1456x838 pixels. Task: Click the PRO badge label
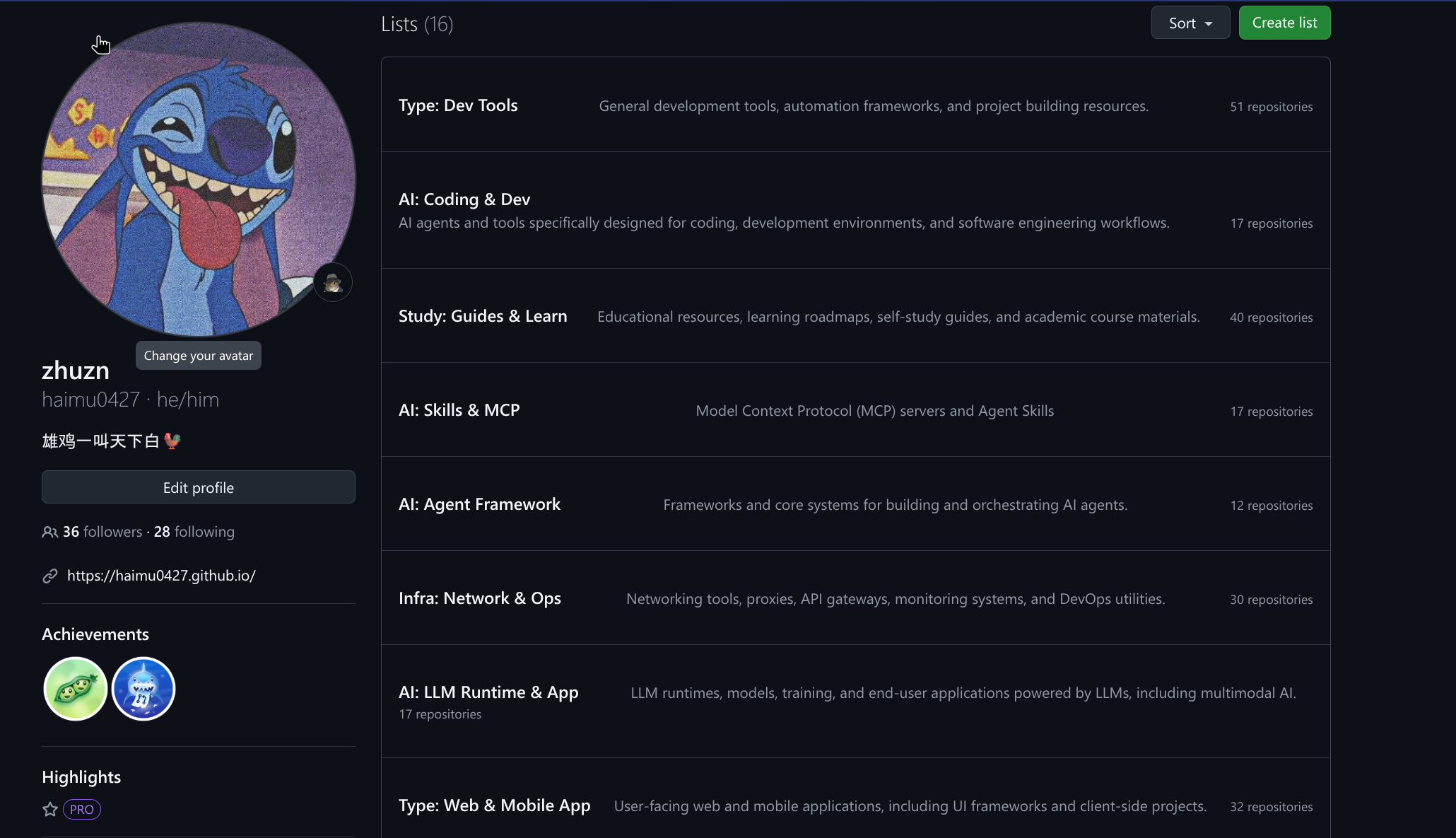click(82, 809)
